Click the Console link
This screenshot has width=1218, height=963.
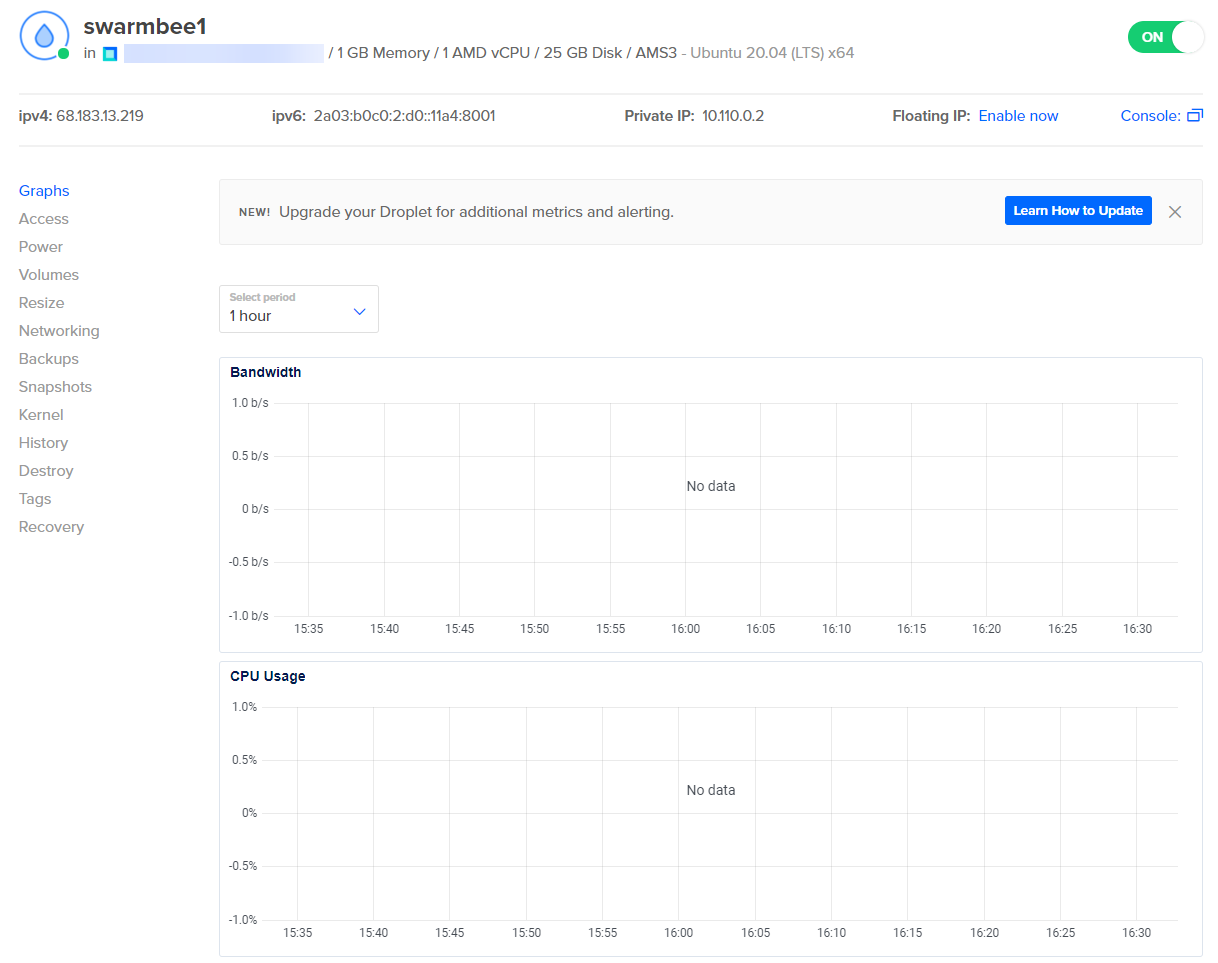click(x=1150, y=116)
